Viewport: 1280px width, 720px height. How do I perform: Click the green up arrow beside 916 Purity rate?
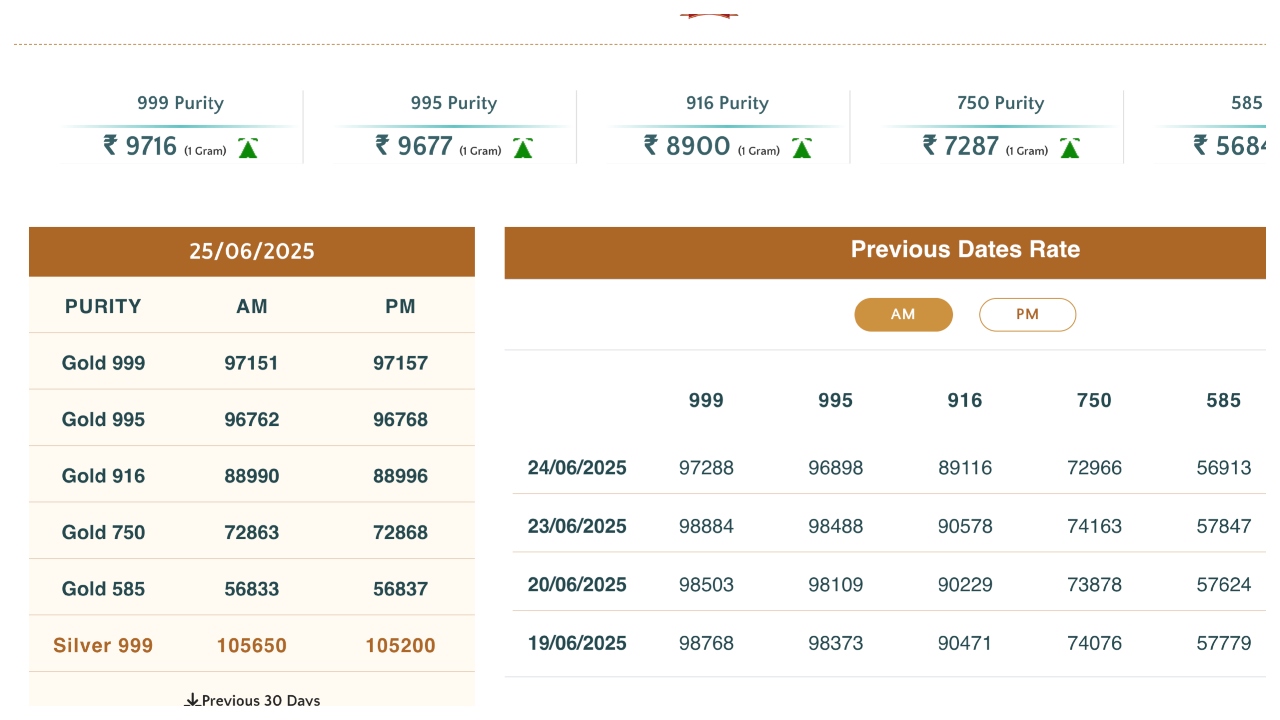(801, 149)
